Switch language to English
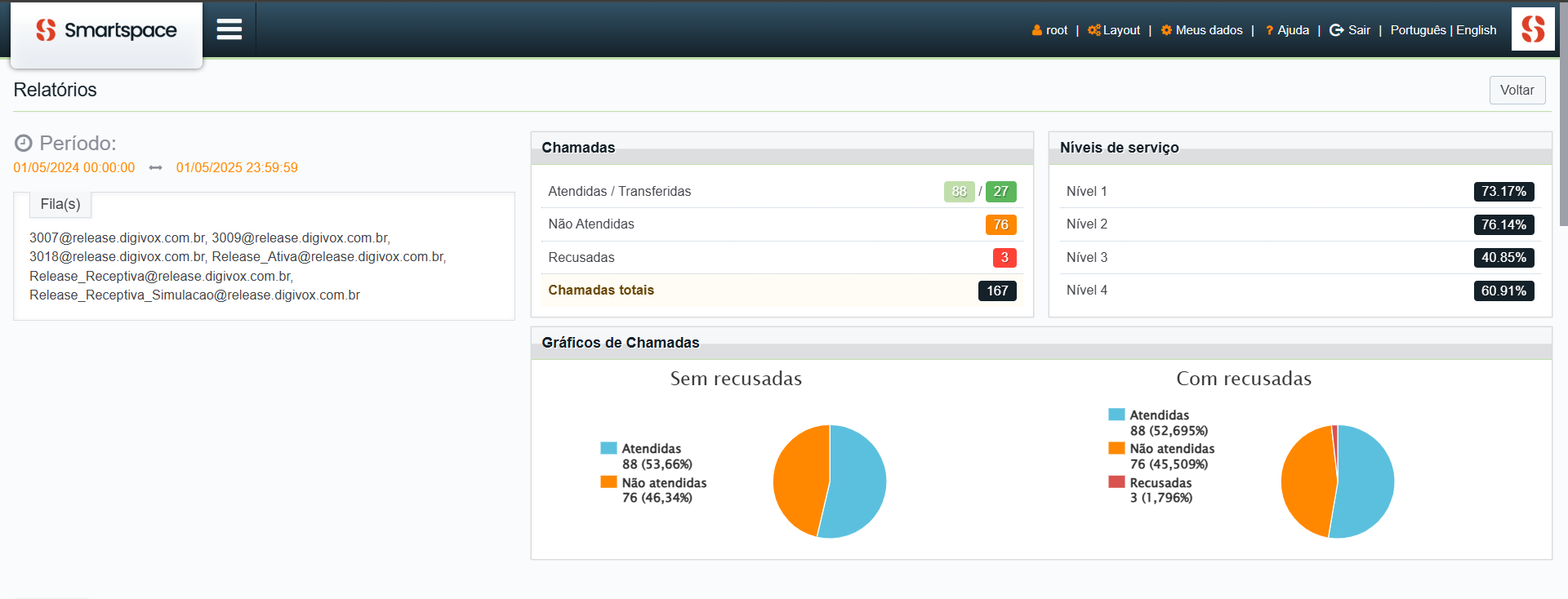1568x599 pixels. (1477, 30)
